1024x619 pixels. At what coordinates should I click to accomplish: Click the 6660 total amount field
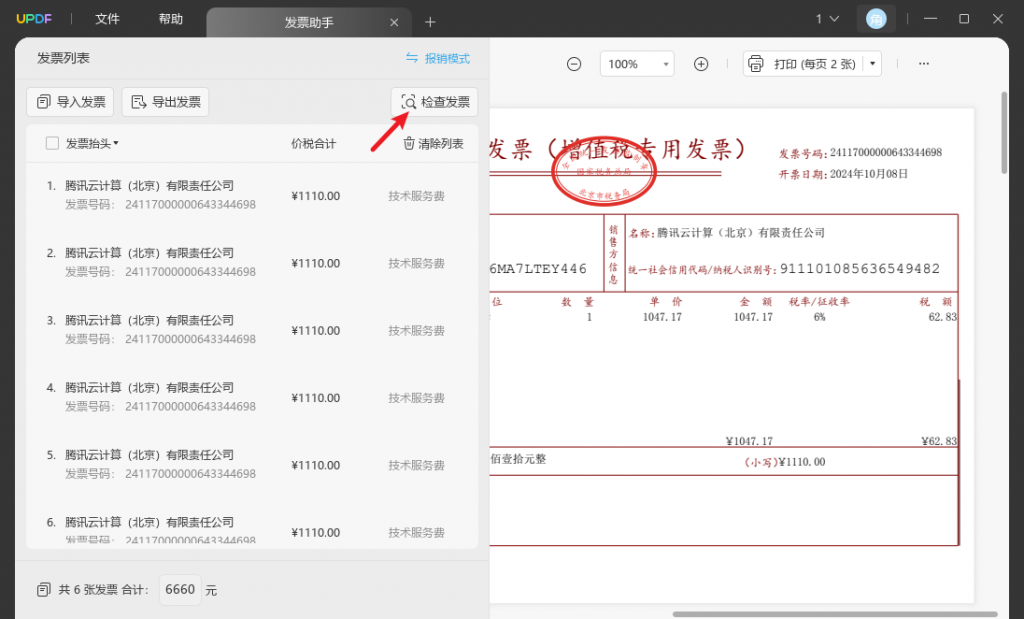180,590
